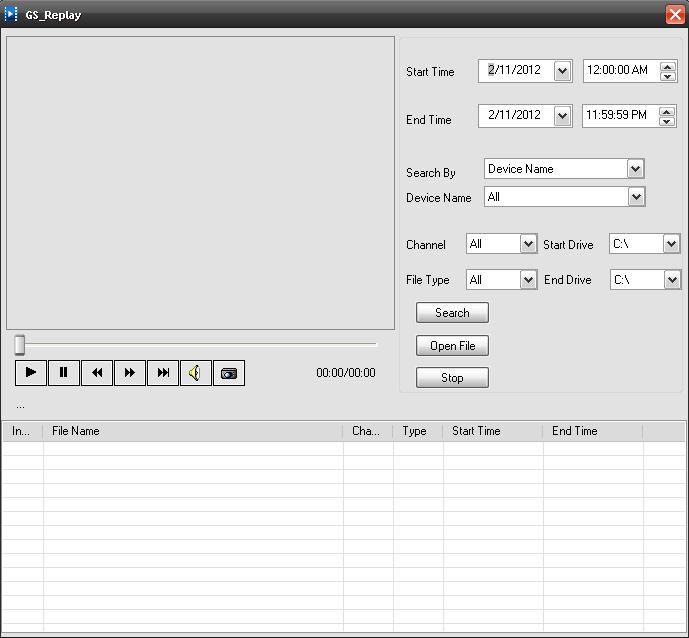Click the Stop button
The image size is (689, 638).
pos(452,378)
